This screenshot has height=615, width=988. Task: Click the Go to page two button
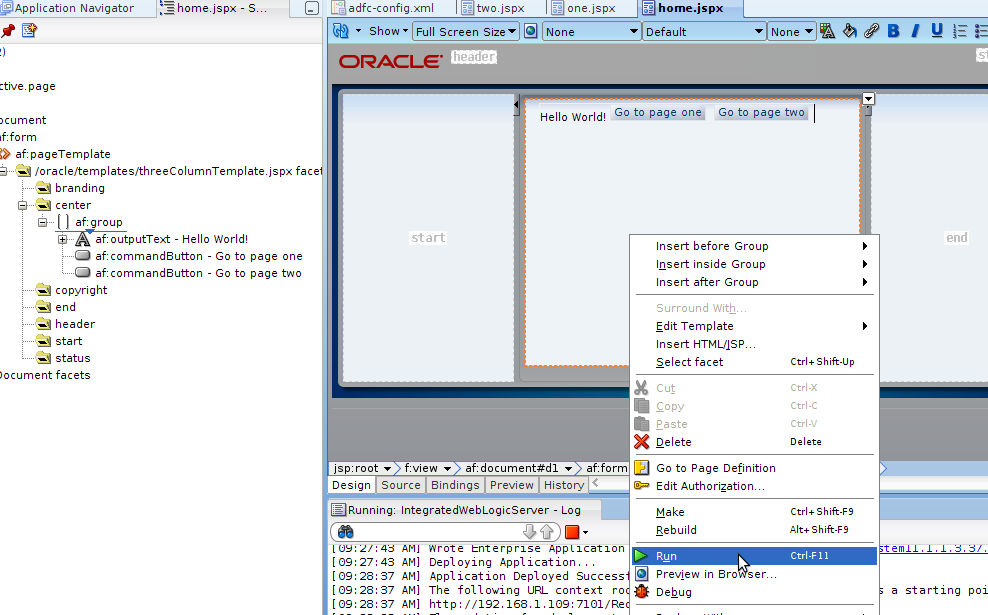click(761, 113)
